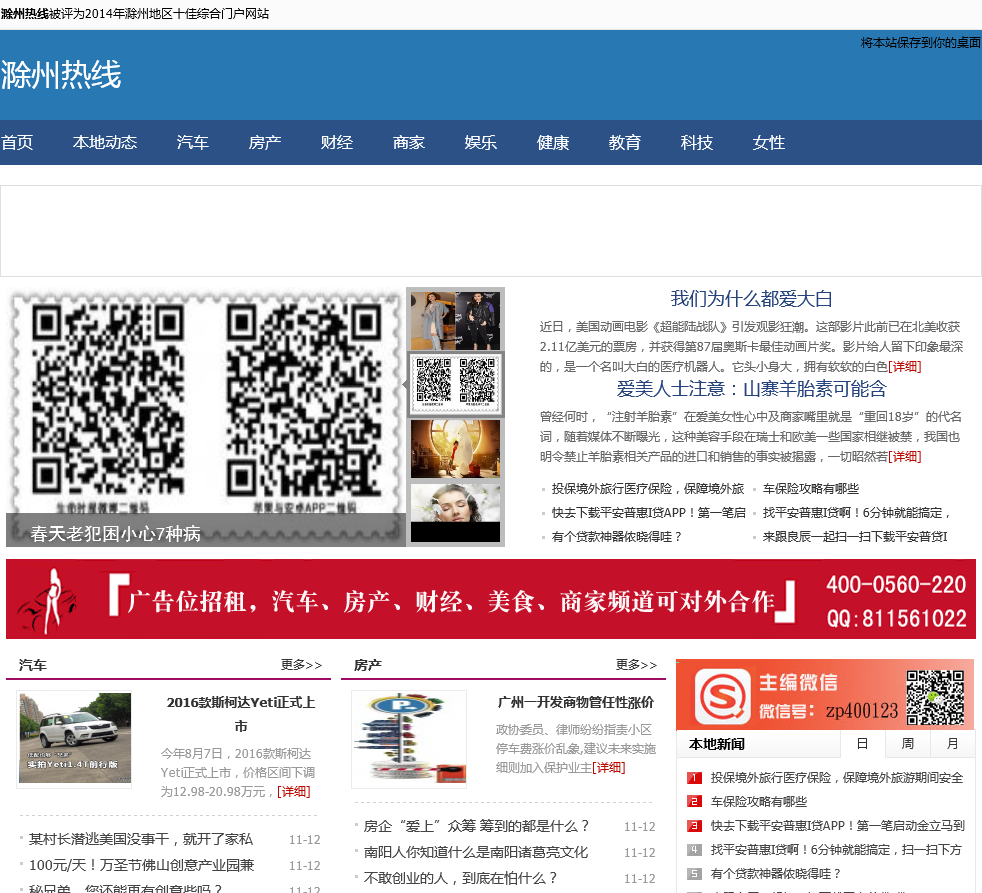Switch to the 月 ranking tab
The height and width of the screenshot is (893, 982).
coord(953,744)
